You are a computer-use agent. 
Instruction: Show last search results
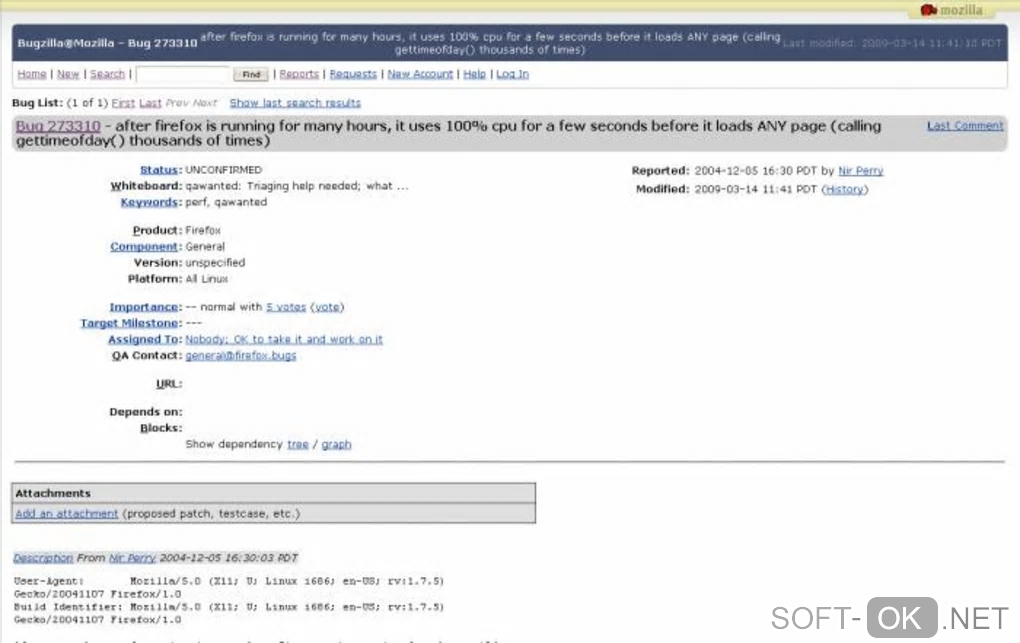[295, 103]
